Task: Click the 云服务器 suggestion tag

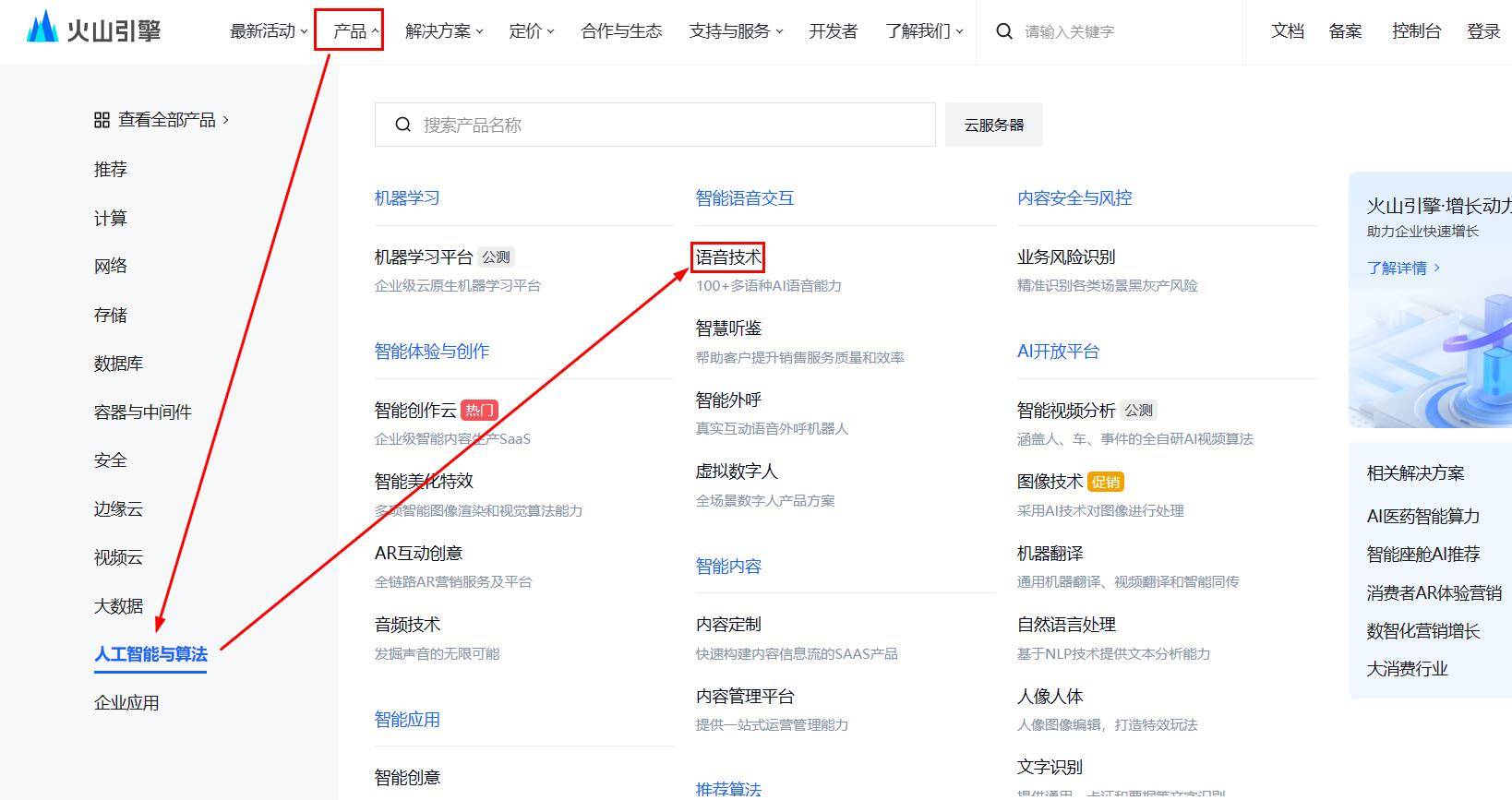Action: click(993, 125)
